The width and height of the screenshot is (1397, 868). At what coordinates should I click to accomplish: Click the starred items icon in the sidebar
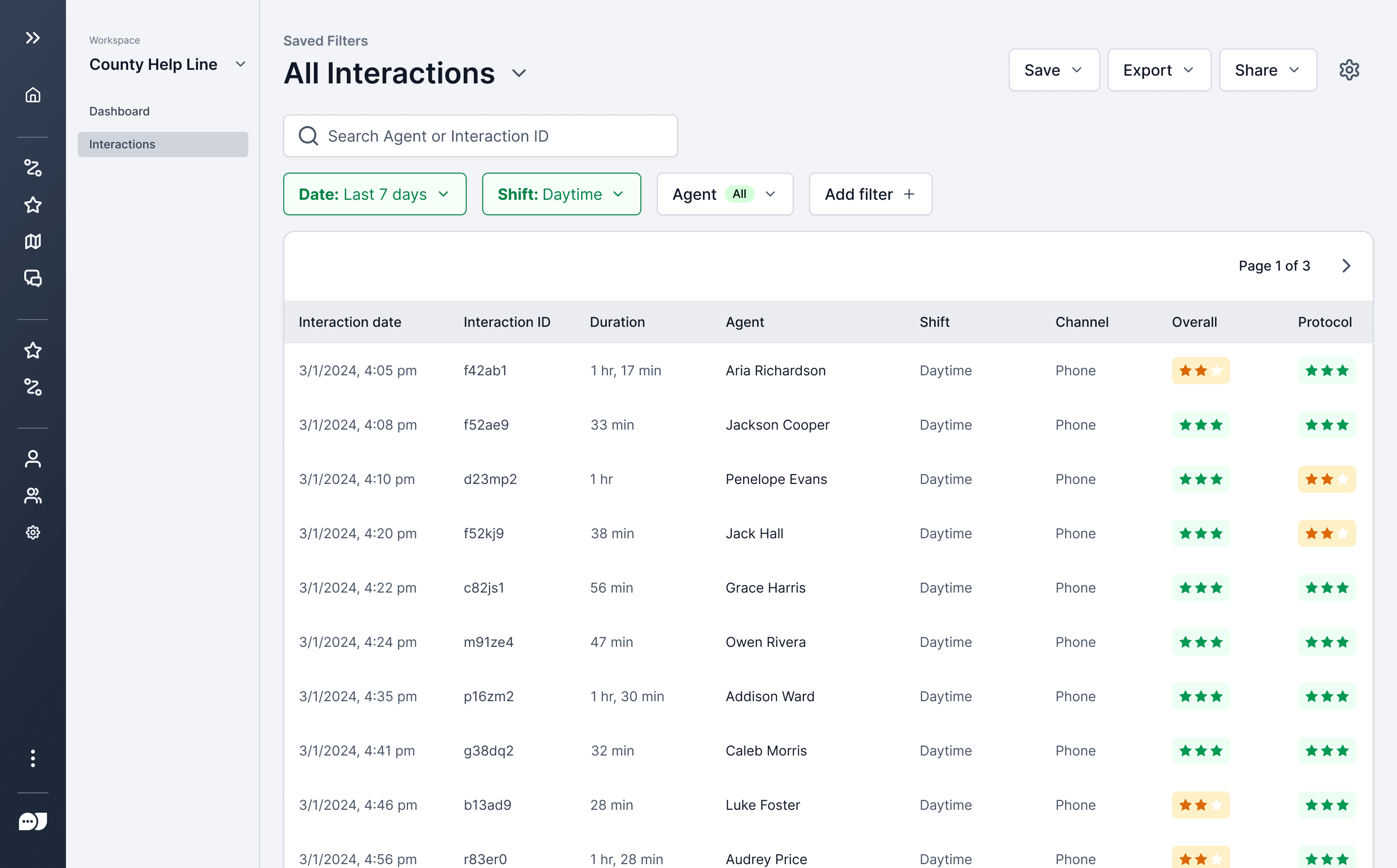[32, 204]
